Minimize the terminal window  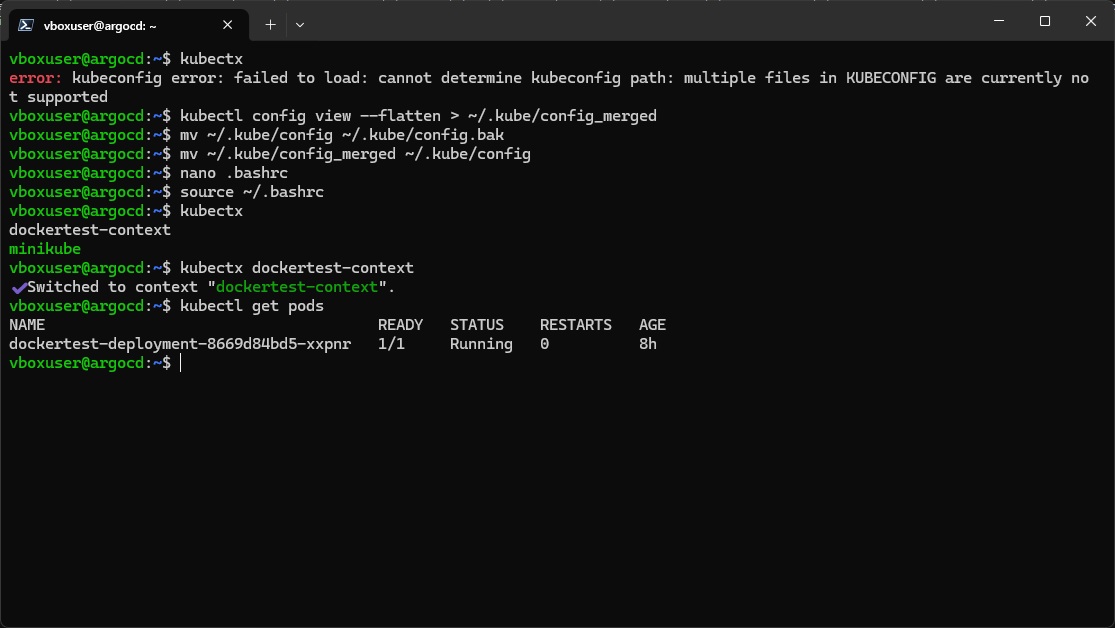(999, 21)
